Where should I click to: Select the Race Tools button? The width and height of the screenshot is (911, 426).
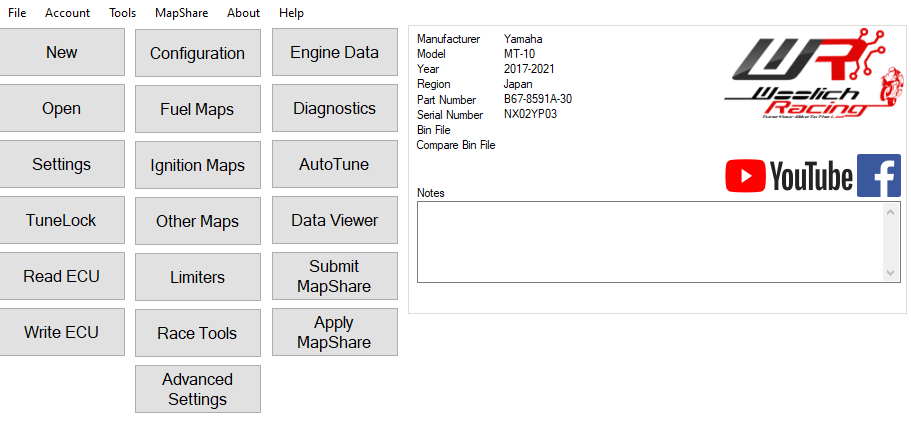click(197, 333)
